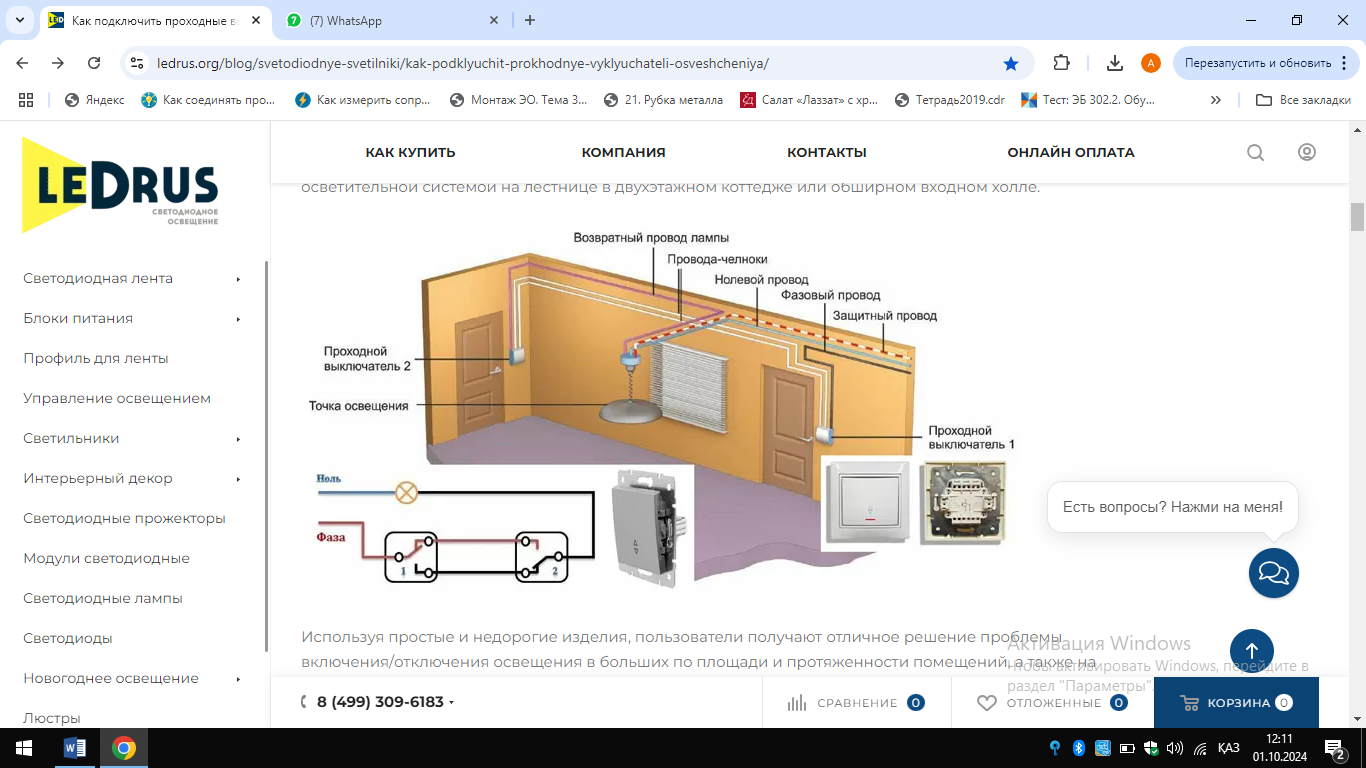The width and height of the screenshot is (1366, 768).
Task: Click the Bluetooth tray icon
Action: point(1079,748)
